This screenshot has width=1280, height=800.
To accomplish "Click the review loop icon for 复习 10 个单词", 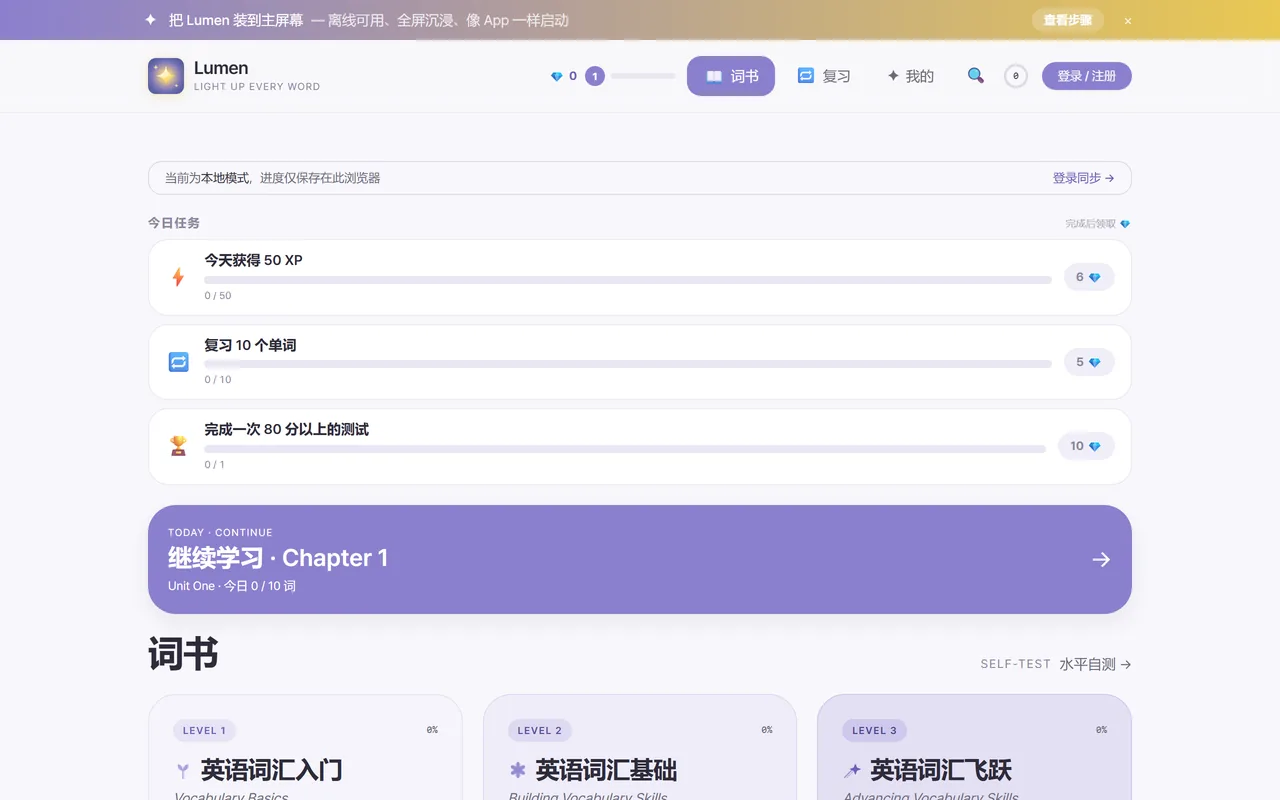I will tap(178, 362).
